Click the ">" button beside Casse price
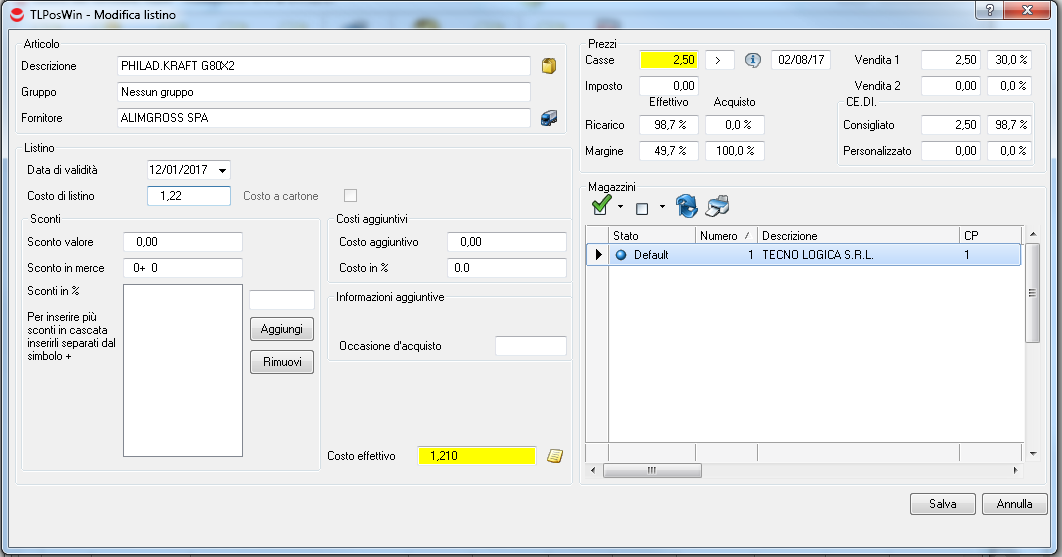 coord(720,60)
